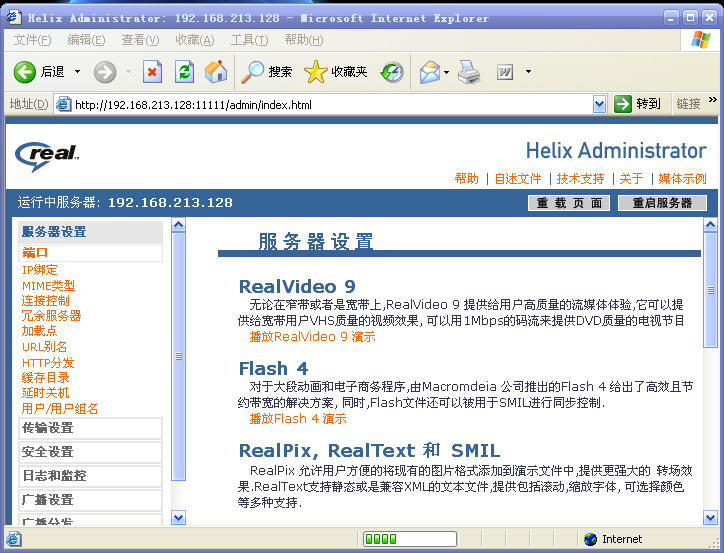This screenshot has height=553, width=724.
Task: Click the 转到 (Go) button
Action: (x=638, y=104)
